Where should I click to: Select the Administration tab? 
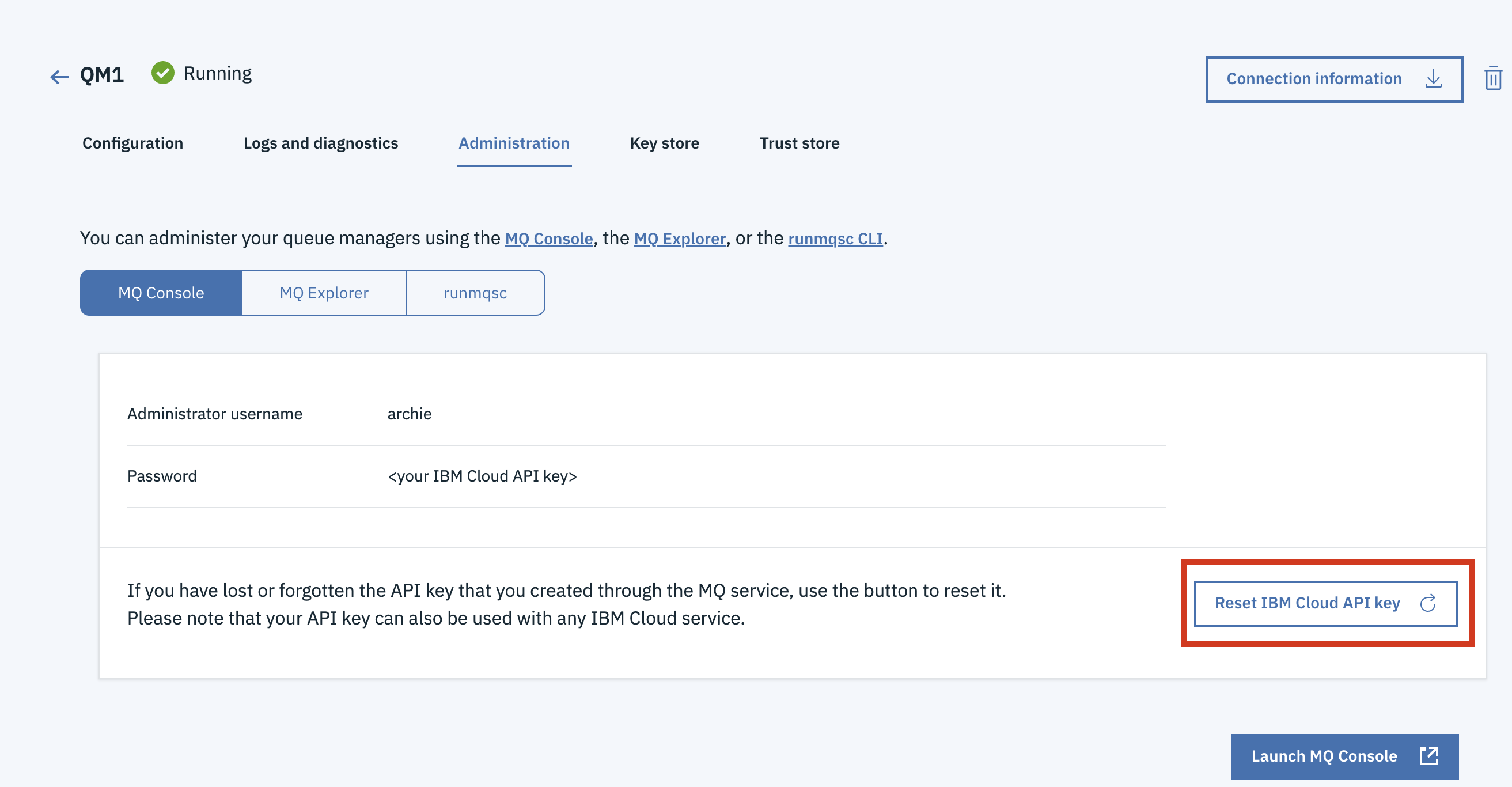coord(514,143)
